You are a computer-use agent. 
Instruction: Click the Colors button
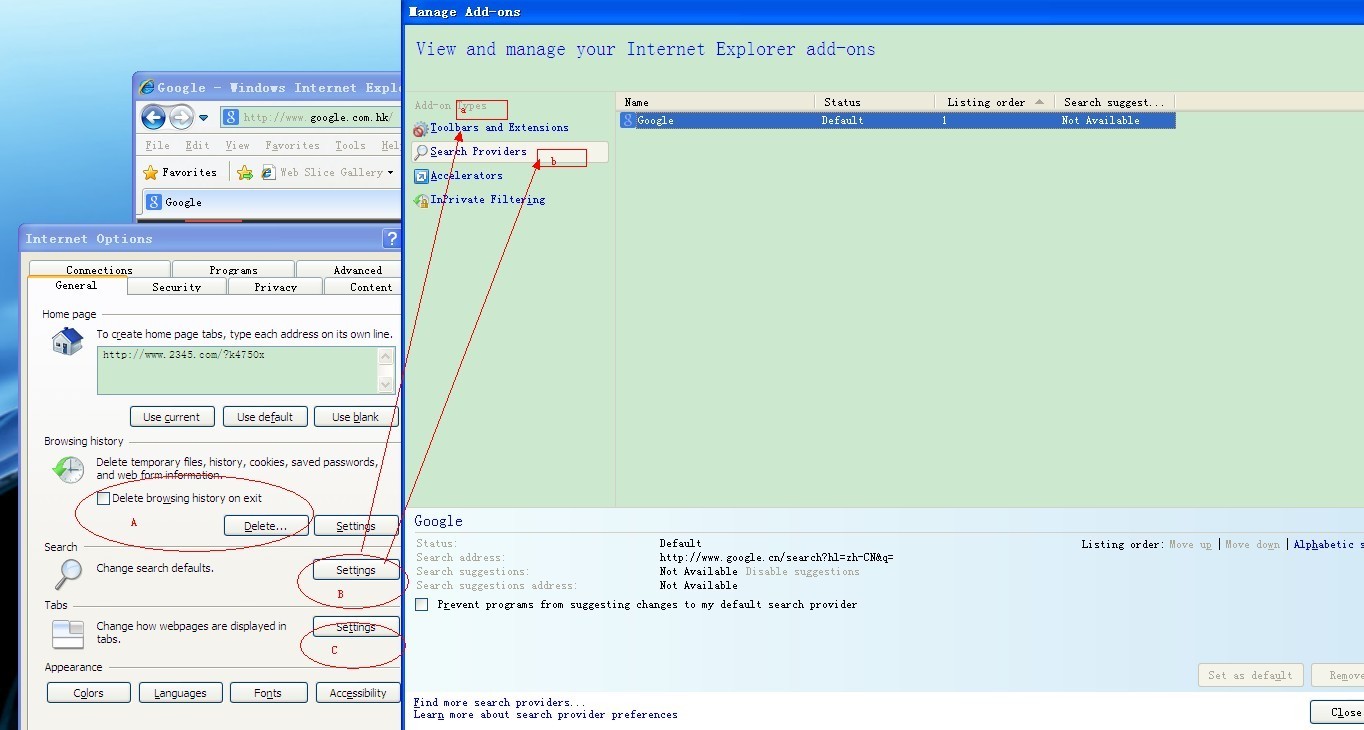click(89, 693)
